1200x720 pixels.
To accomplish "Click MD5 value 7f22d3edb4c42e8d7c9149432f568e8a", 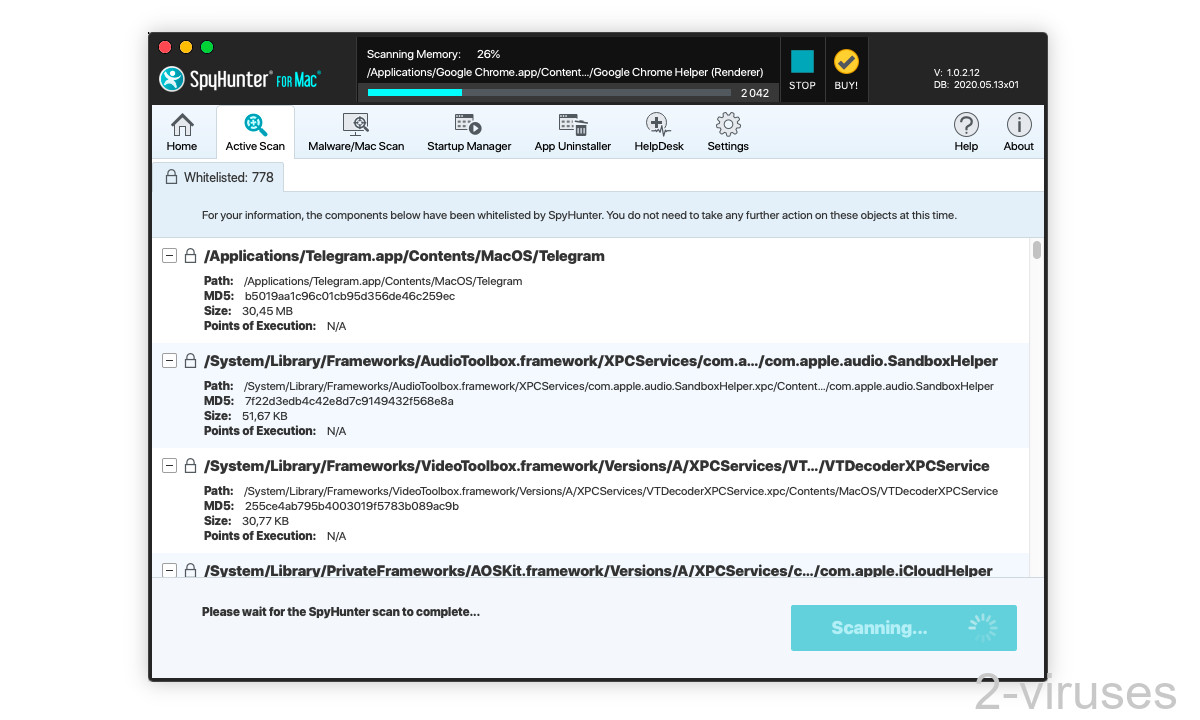I will [349, 401].
